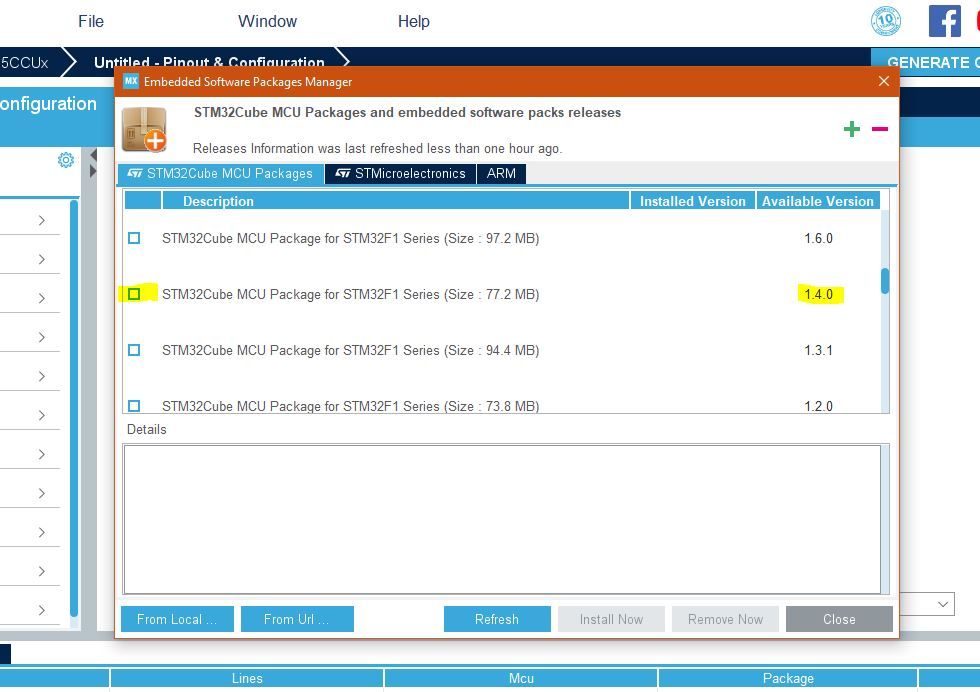This screenshot has width=980, height=692.
Task: Enable the checkbox for the 94.4 MB package
Action: pos(134,350)
